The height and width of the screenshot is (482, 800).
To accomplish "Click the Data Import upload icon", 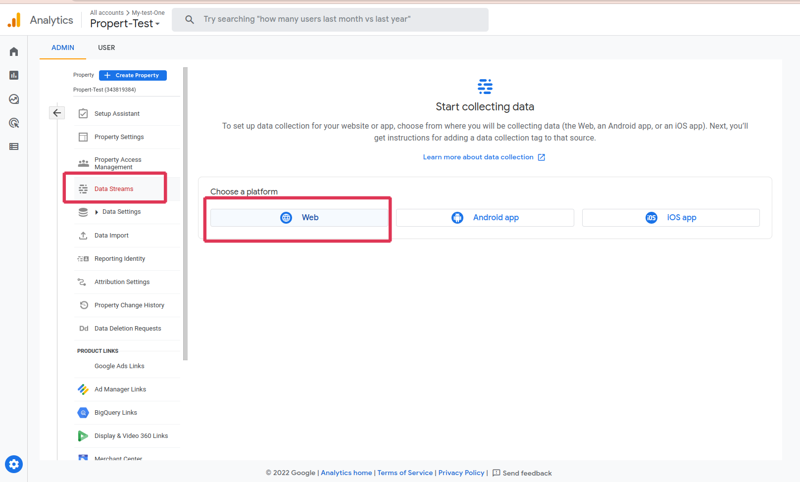I will tap(83, 235).
